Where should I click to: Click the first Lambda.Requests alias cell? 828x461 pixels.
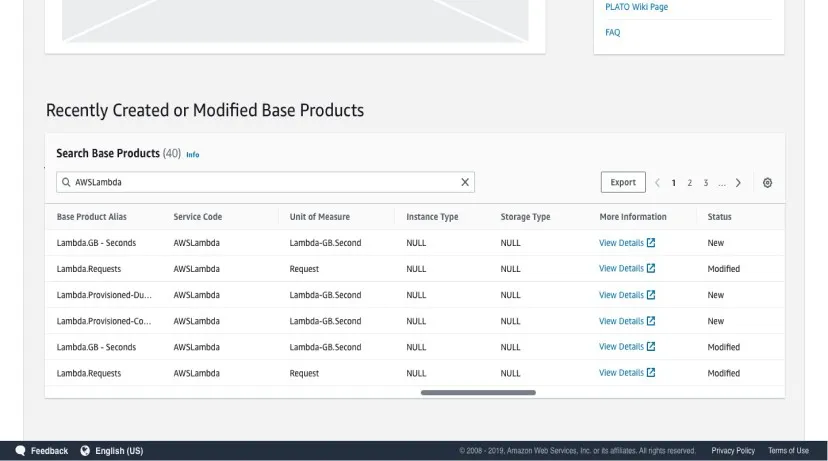click(x=89, y=269)
